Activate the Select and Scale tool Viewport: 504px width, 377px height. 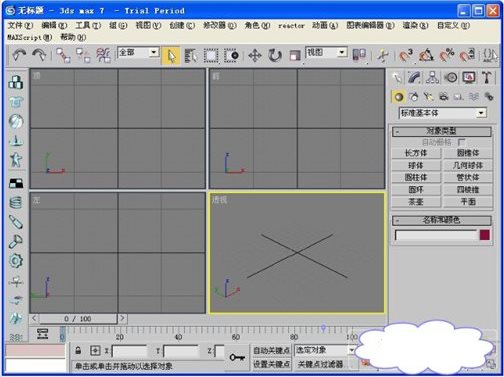coord(295,56)
